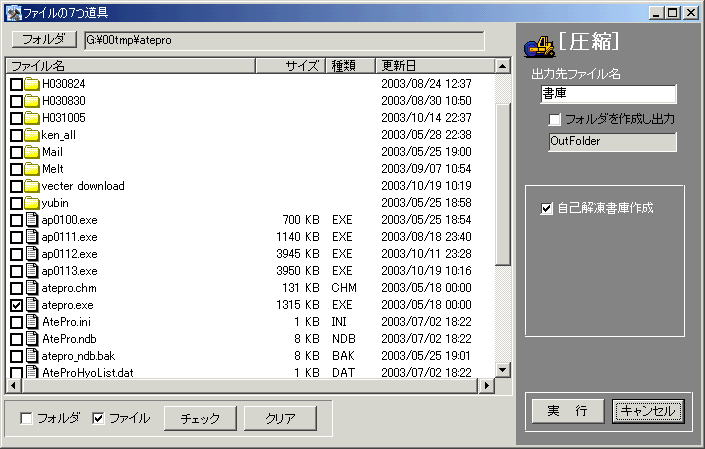
Task: Select the atepro_ndb.bak file name
Action: tap(78, 356)
